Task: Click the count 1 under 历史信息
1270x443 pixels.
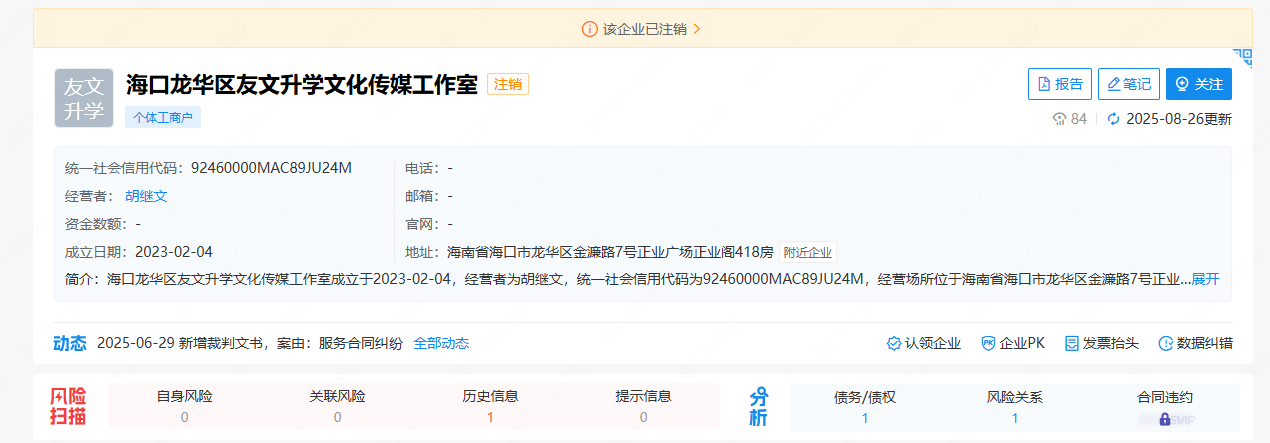Action: pyautogui.click(x=490, y=418)
